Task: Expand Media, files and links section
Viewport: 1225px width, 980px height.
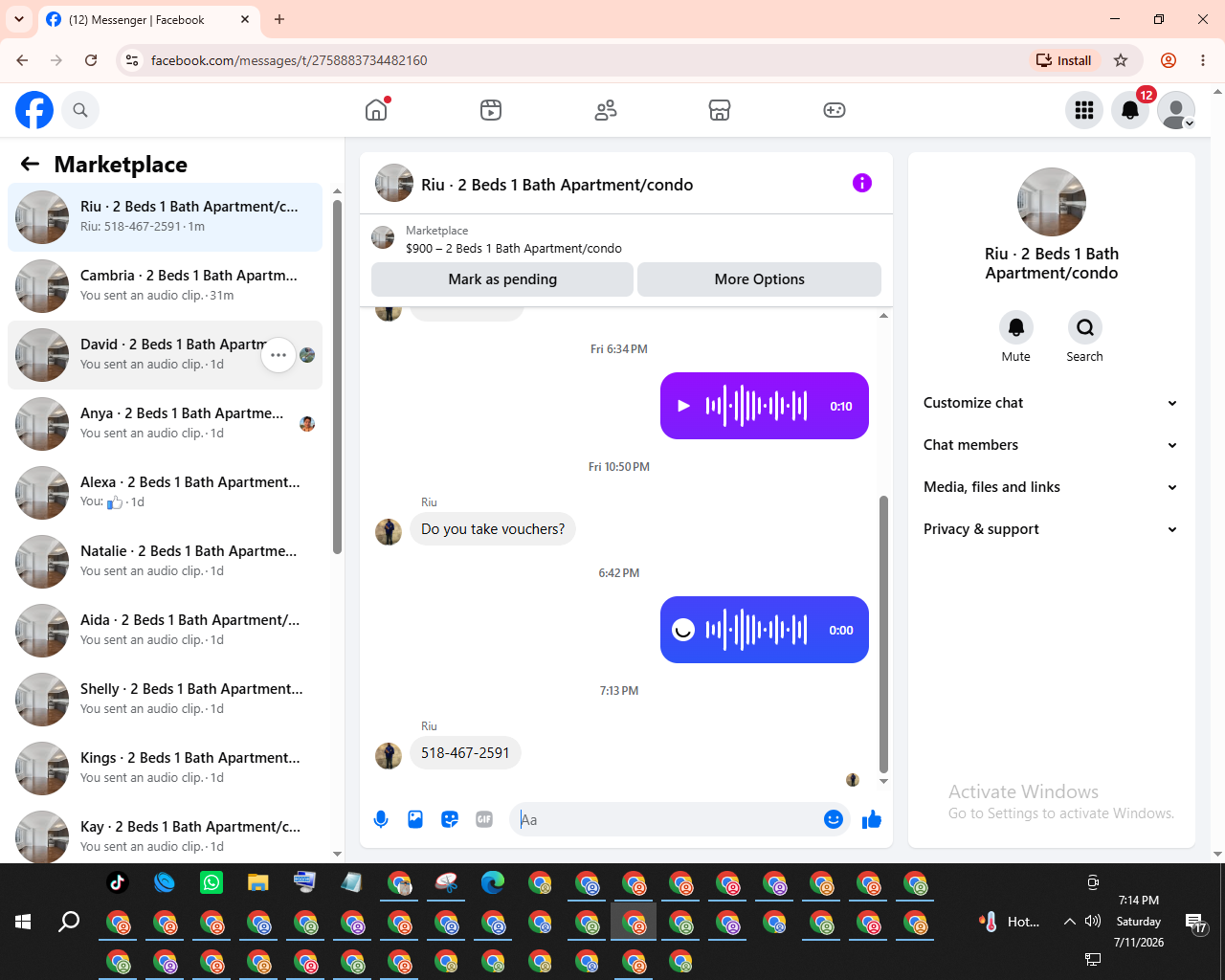Action: tap(1052, 487)
